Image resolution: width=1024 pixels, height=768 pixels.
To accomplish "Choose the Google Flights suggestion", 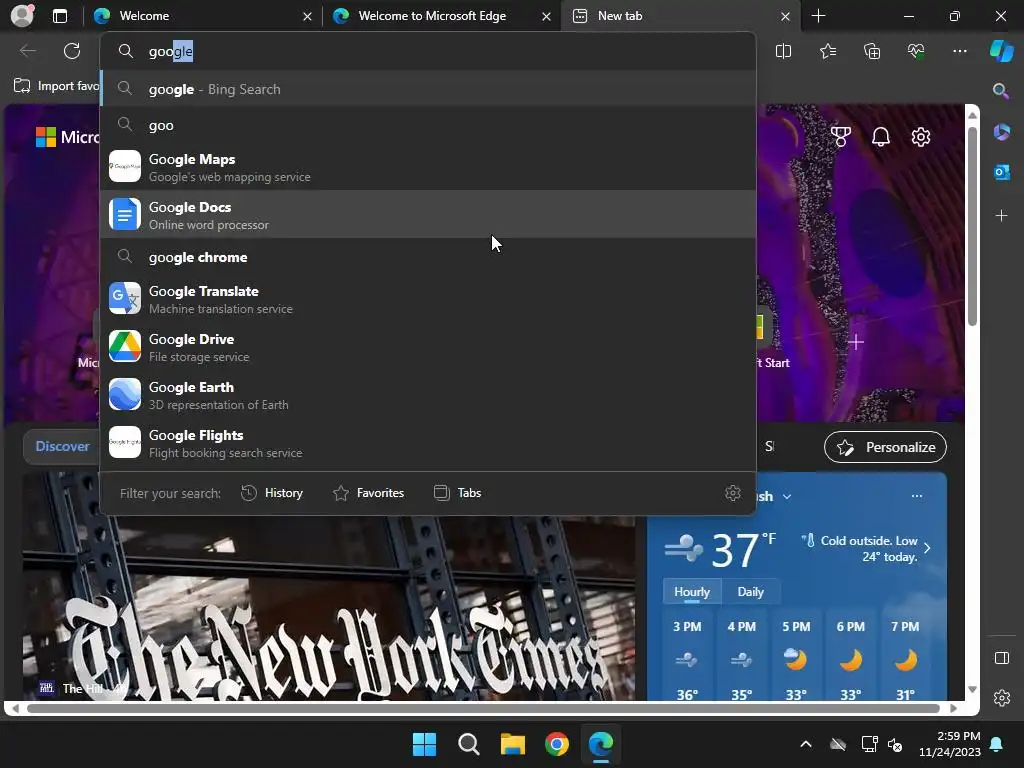I will click(x=428, y=443).
